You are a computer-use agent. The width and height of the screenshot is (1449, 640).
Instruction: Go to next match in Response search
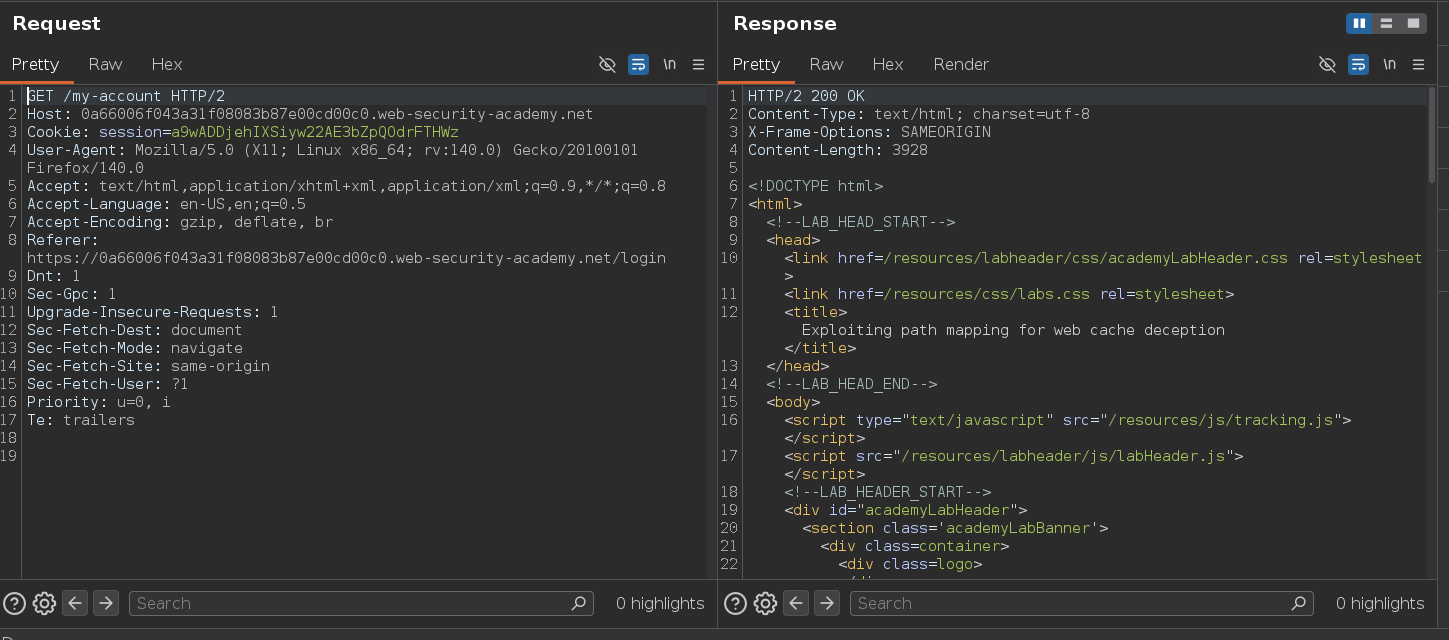pyautogui.click(x=827, y=603)
